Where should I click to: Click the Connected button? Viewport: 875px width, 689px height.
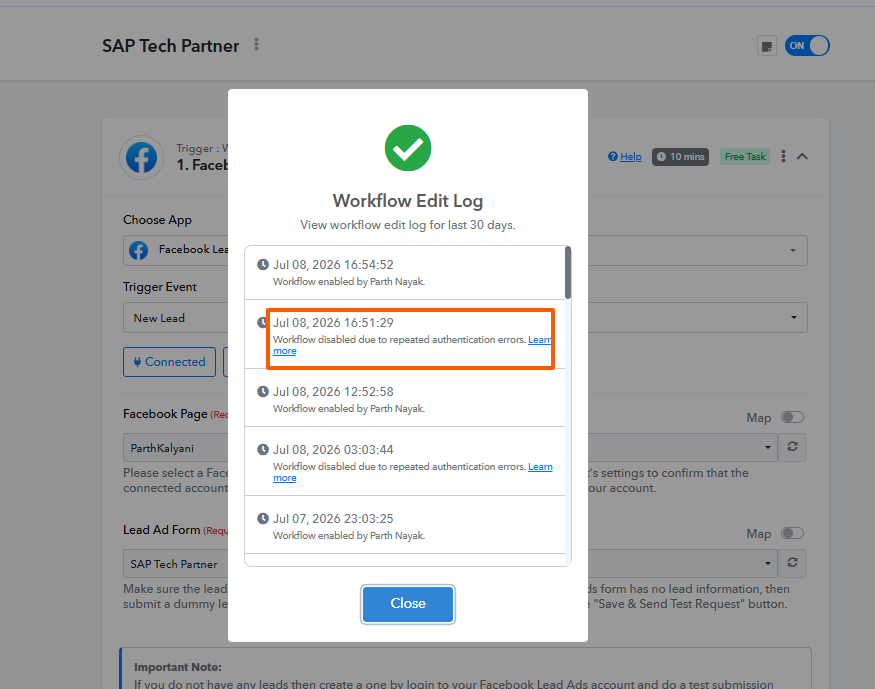(x=170, y=362)
